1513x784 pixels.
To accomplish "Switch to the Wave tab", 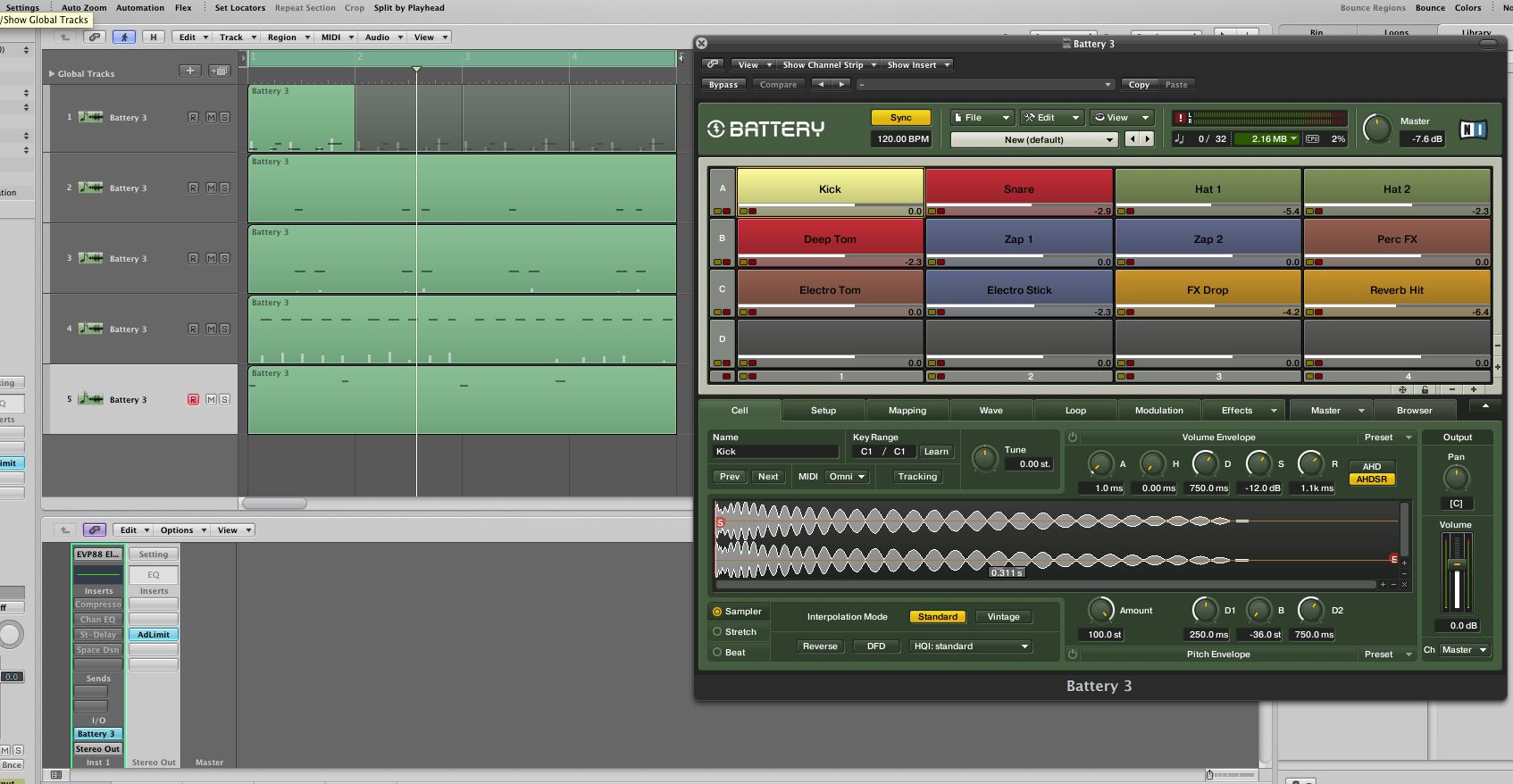I will tap(991, 411).
